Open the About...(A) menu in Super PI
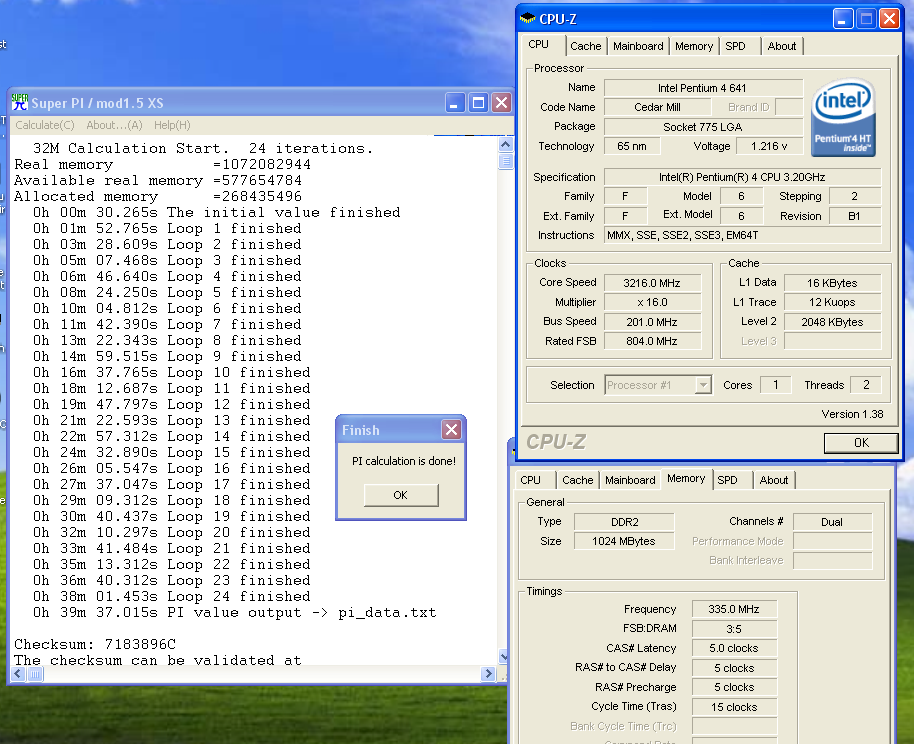The width and height of the screenshot is (914, 744). coord(114,125)
